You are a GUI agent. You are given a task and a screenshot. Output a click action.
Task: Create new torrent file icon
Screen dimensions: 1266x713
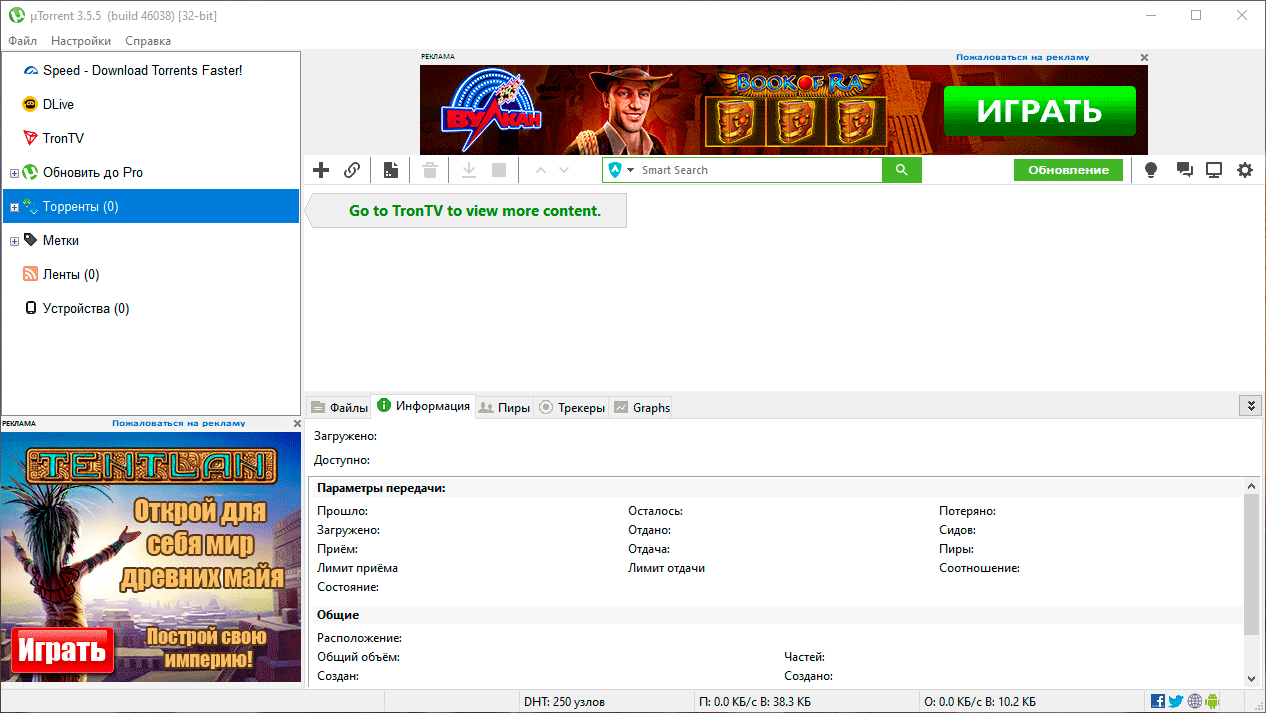[391, 170]
